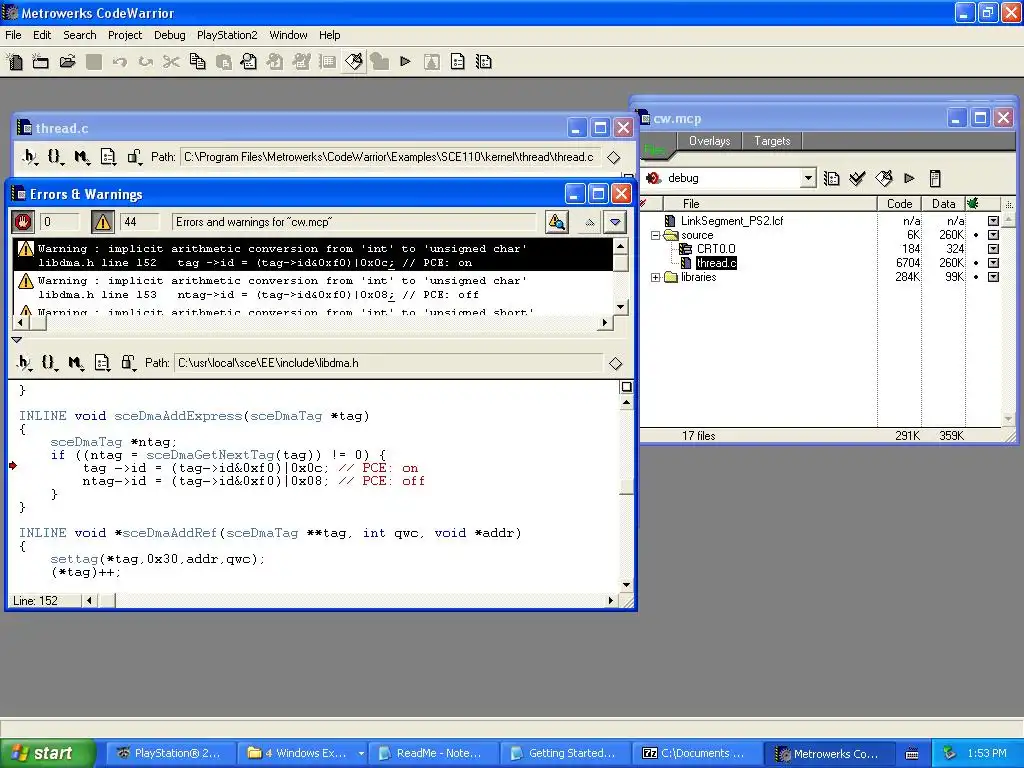Toggle debug info dot for libraries group
This screenshot has width=1024, height=768.
(976, 278)
